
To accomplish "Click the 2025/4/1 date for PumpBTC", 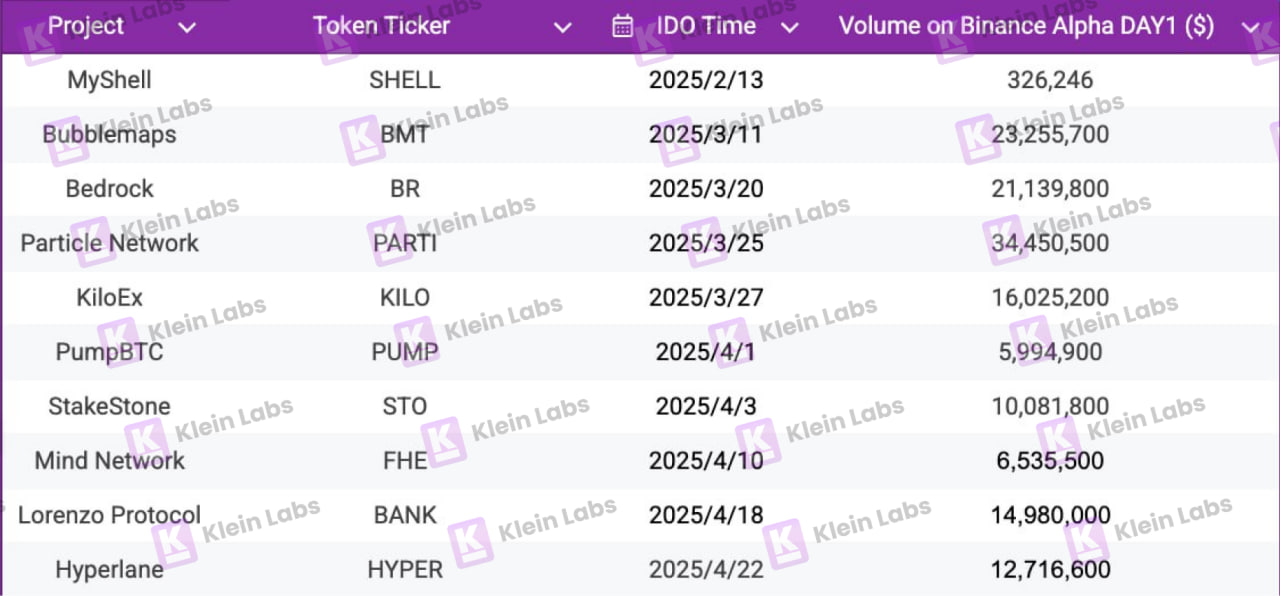I will tap(707, 352).
